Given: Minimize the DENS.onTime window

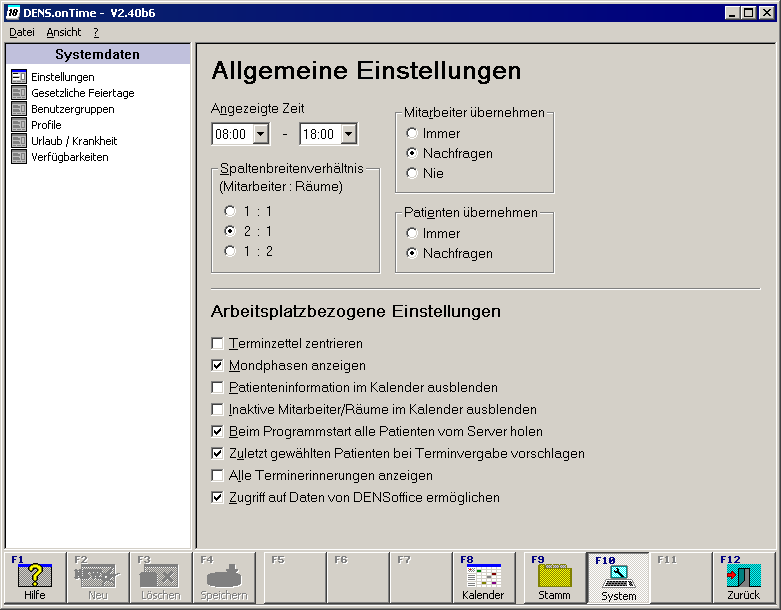Looking at the screenshot, I should 732,12.
